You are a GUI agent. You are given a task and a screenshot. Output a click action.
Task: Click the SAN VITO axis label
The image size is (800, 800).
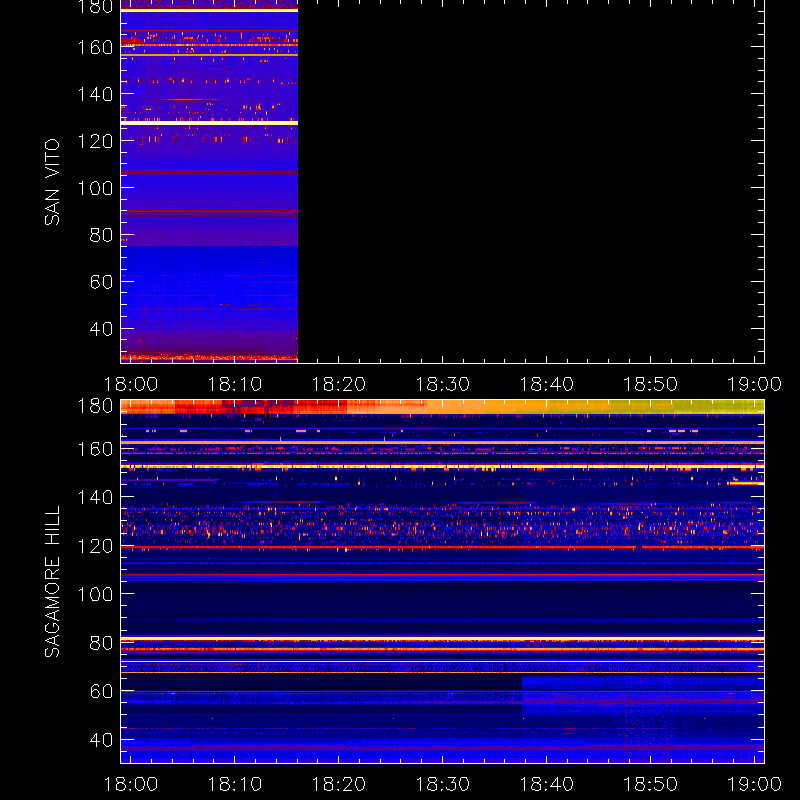click(x=52, y=182)
